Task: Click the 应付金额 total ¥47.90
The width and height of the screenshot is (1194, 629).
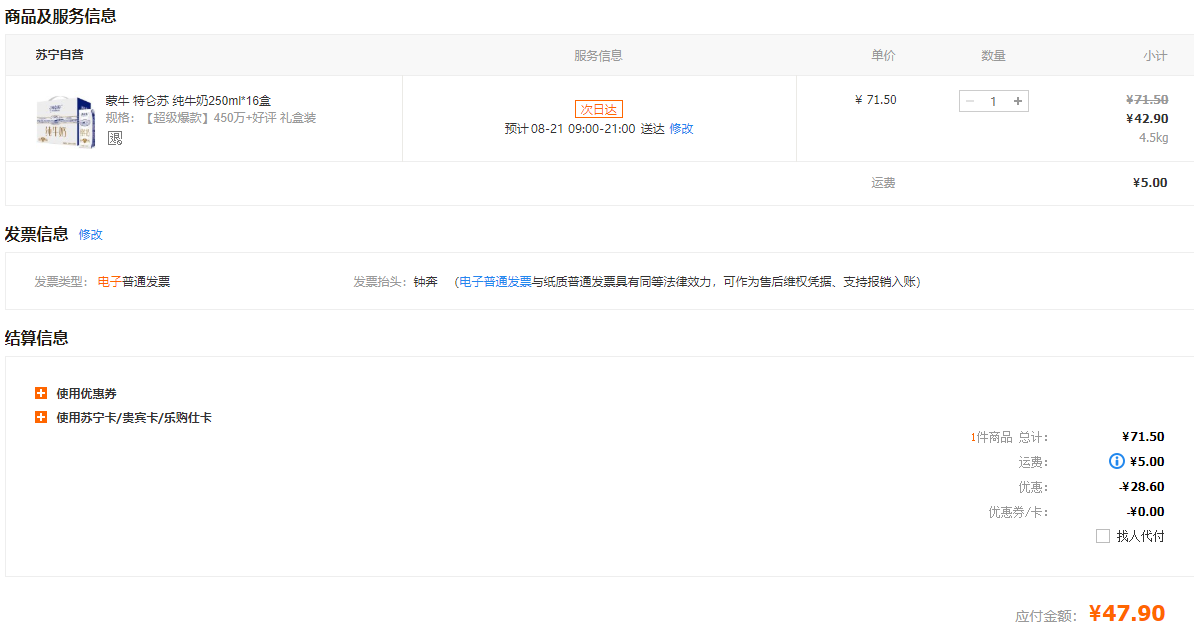Action: coord(1127,613)
